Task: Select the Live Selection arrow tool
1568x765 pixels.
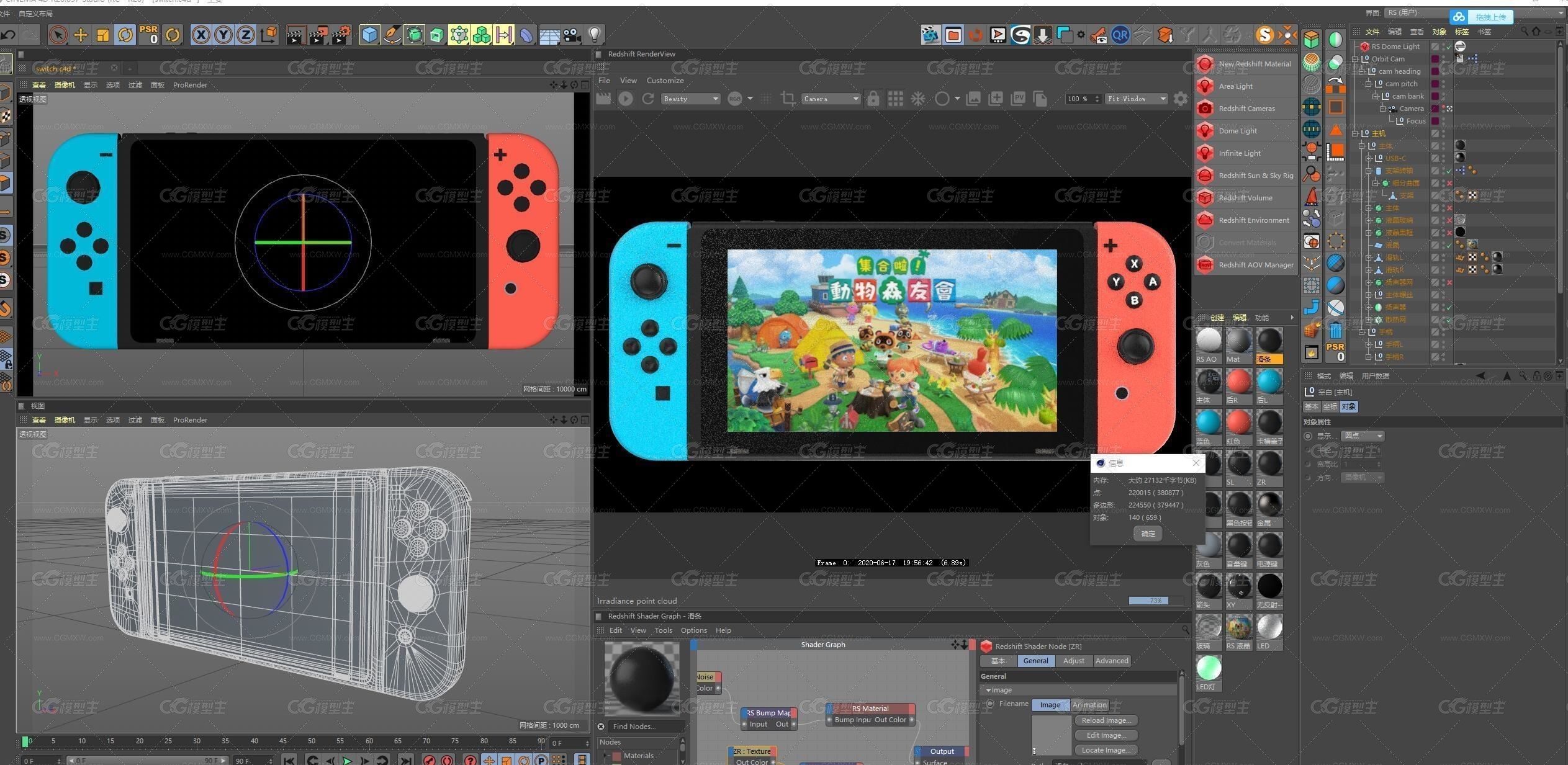Action: [58, 35]
